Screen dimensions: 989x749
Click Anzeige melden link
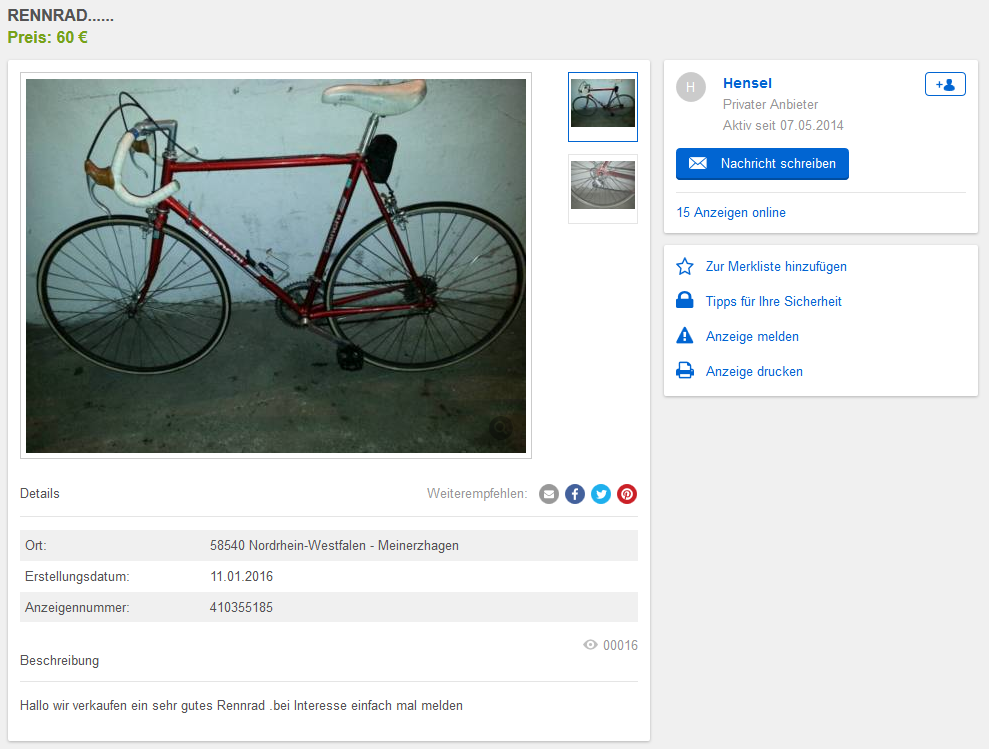tap(752, 336)
